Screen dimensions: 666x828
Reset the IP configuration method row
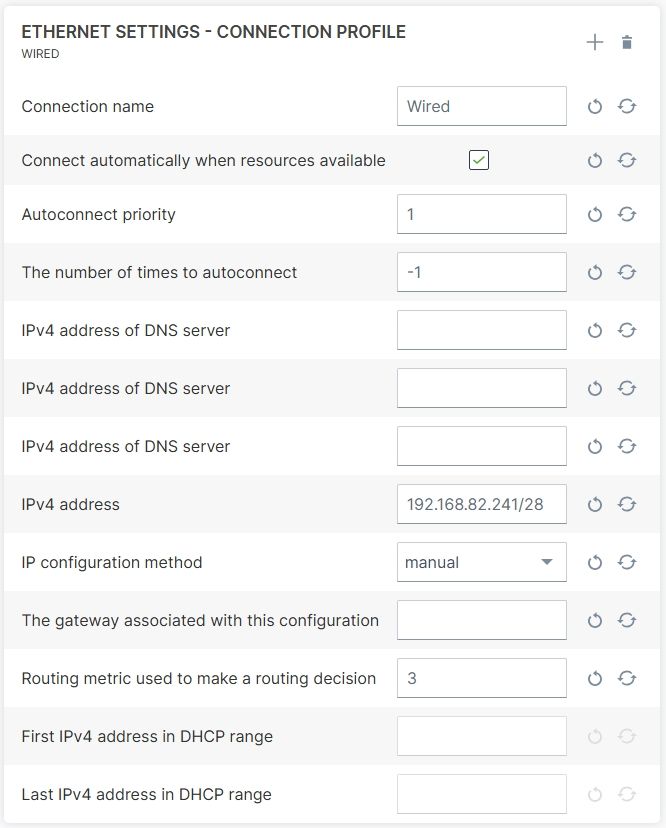coord(595,562)
